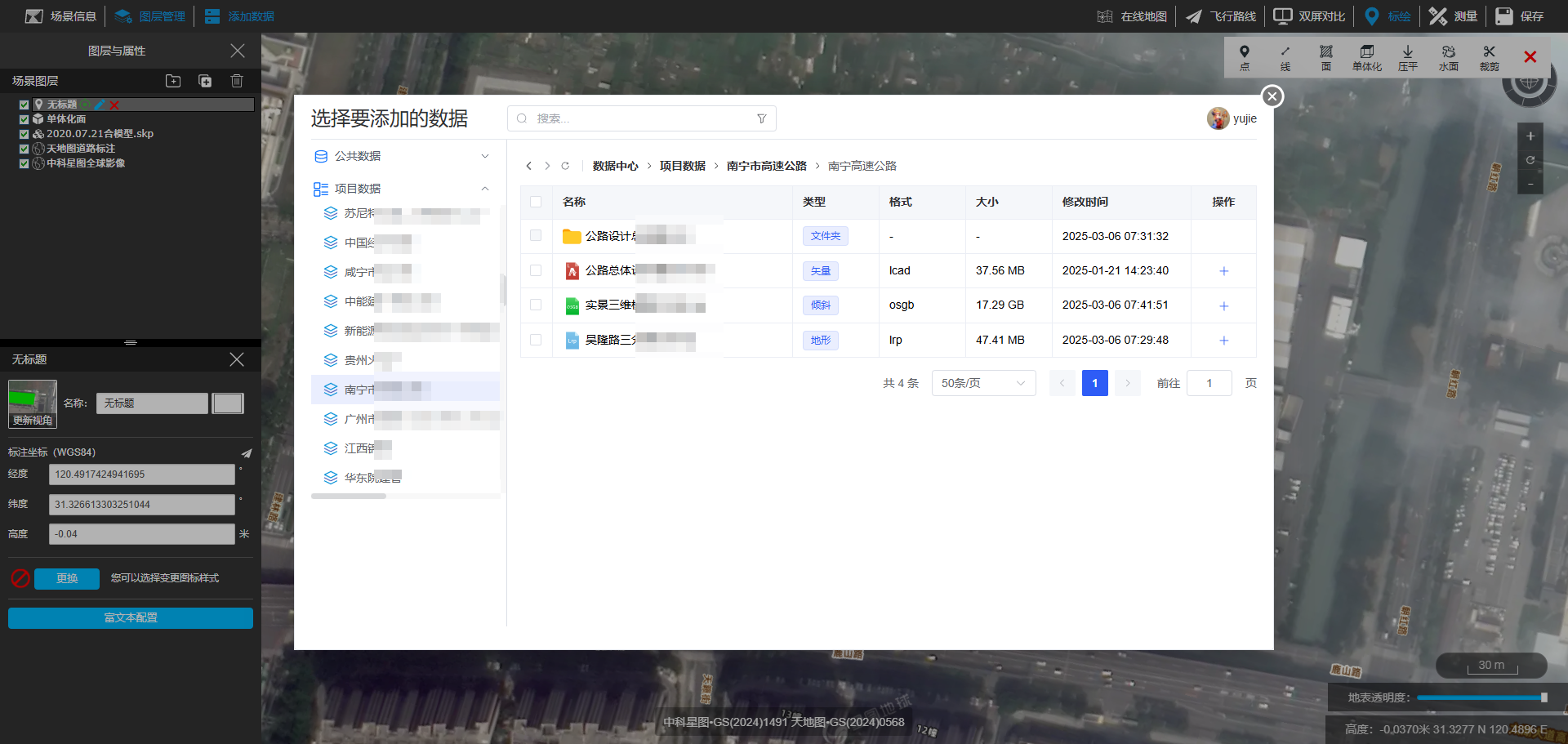The width and height of the screenshot is (1568, 744).
Task: Close the 选择要添加的数据 dialog
Action: pyautogui.click(x=1272, y=96)
